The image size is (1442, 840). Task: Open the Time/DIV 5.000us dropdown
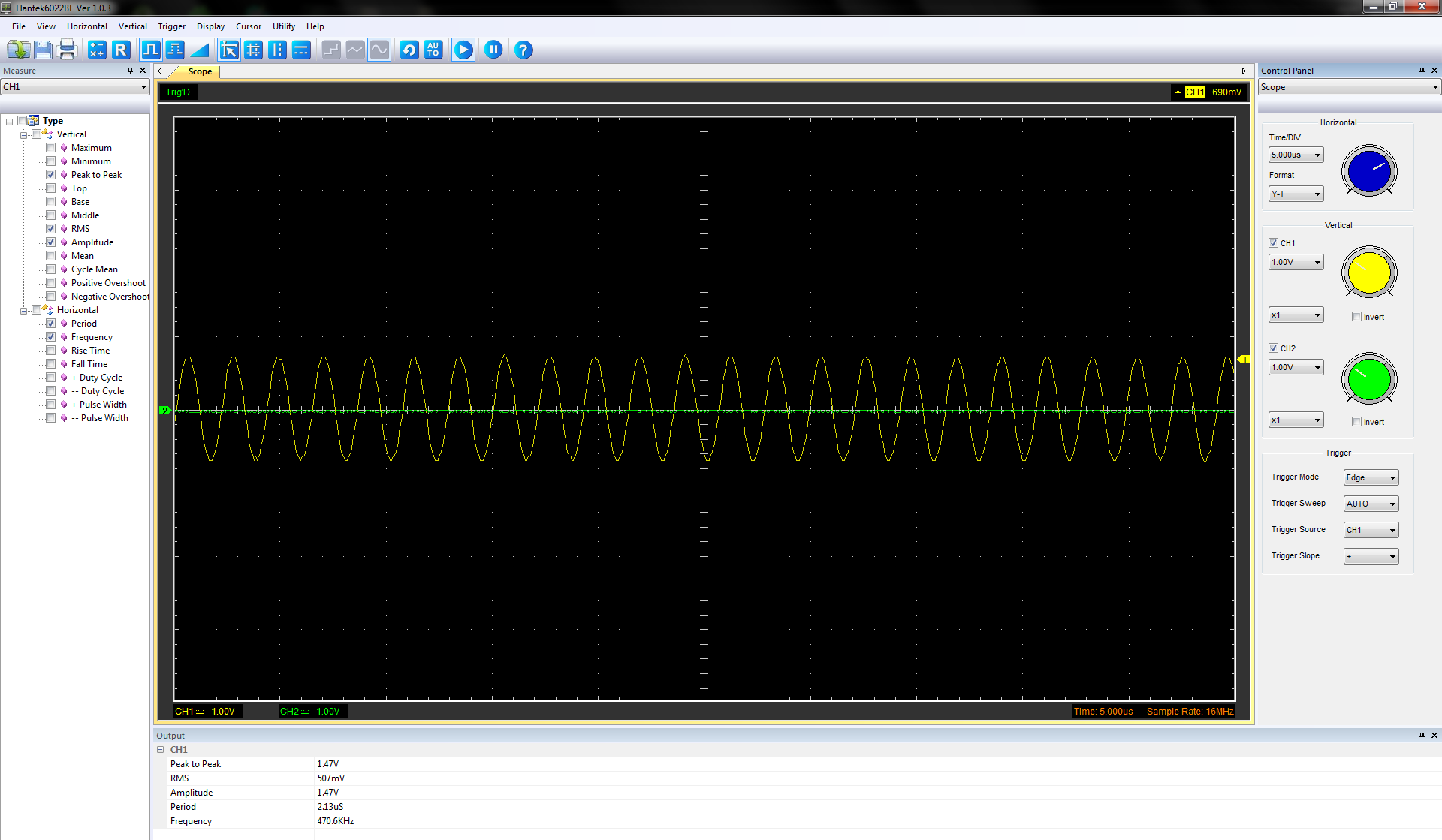[1296, 155]
